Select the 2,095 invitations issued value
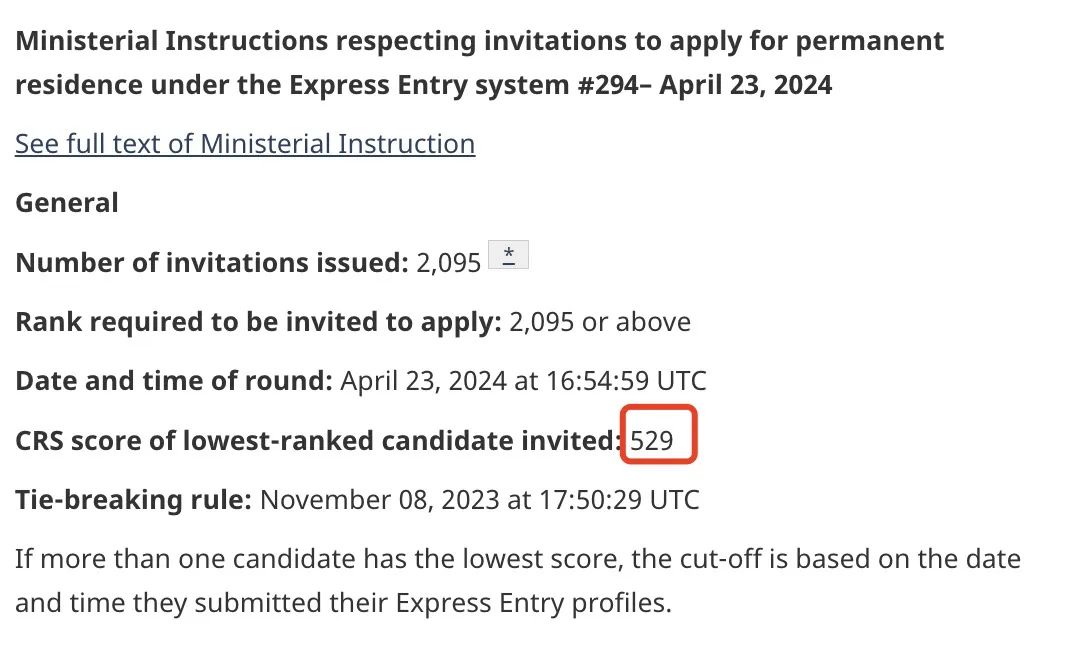 [447, 263]
